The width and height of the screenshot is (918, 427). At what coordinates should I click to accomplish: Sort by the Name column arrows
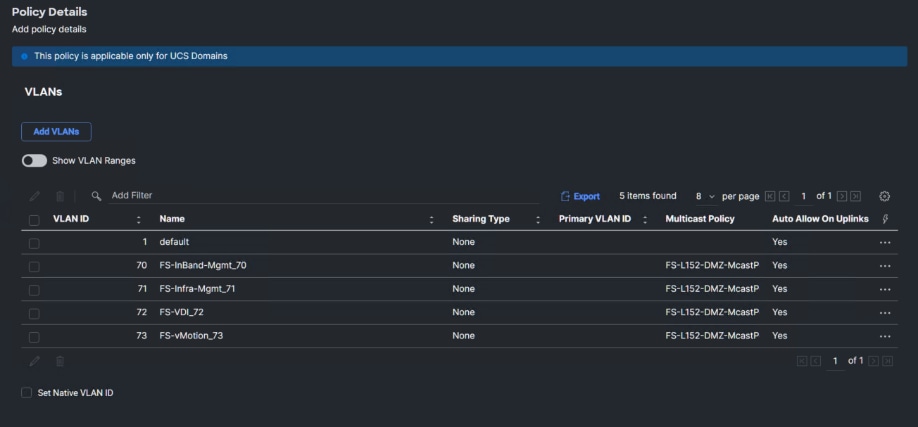pos(431,219)
